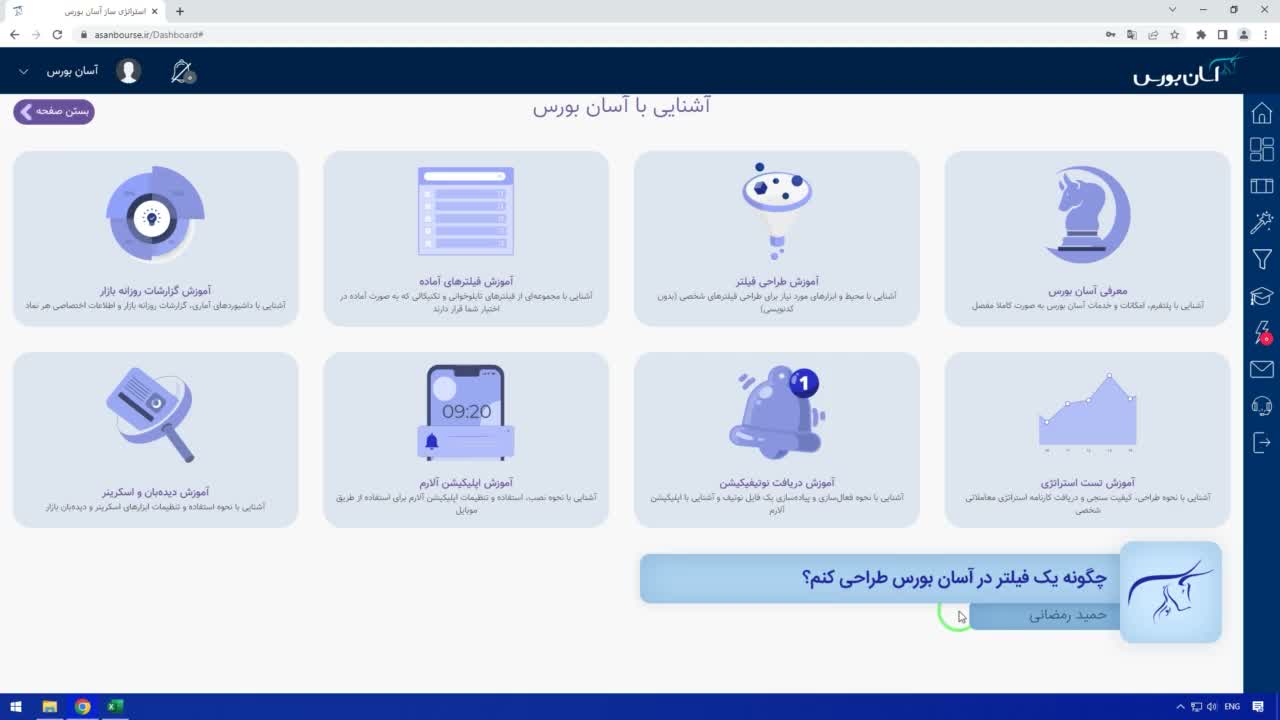Open the آموزش فیلترهای آماده card
Screen dimensions: 1280x720
click(x=466, y=238)
